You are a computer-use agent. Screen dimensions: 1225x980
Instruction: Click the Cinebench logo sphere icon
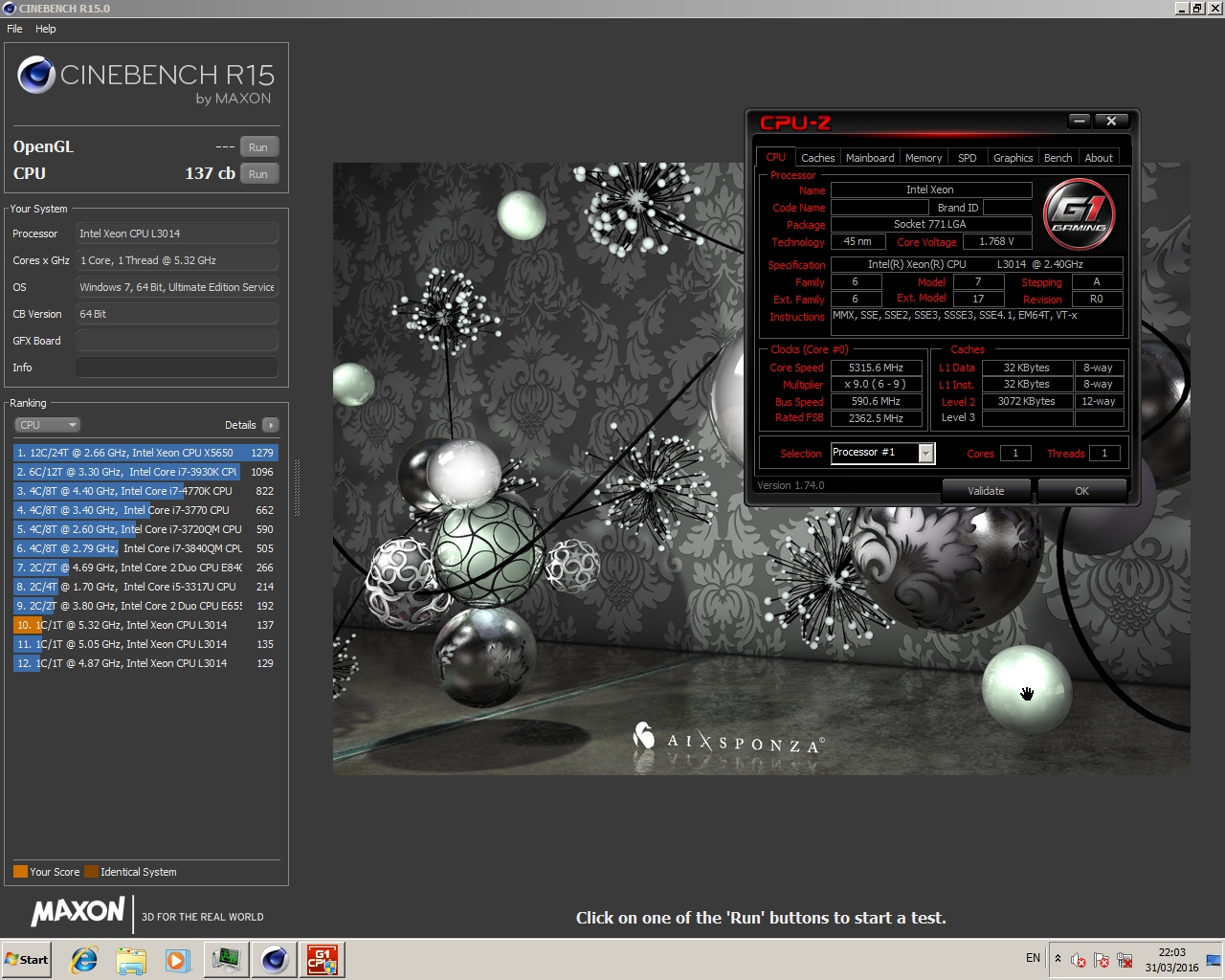pyautogui.click(x=36, y=75)
